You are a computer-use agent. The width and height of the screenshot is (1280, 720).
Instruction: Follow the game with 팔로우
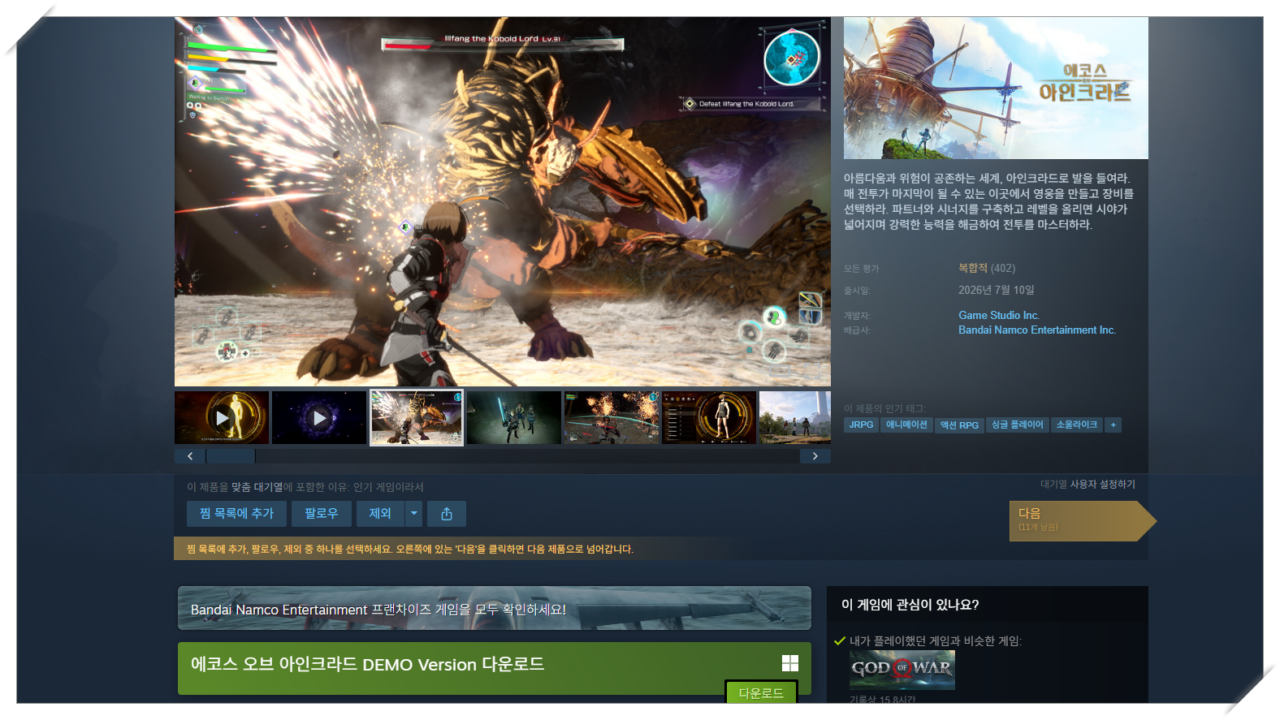(321, 514)
